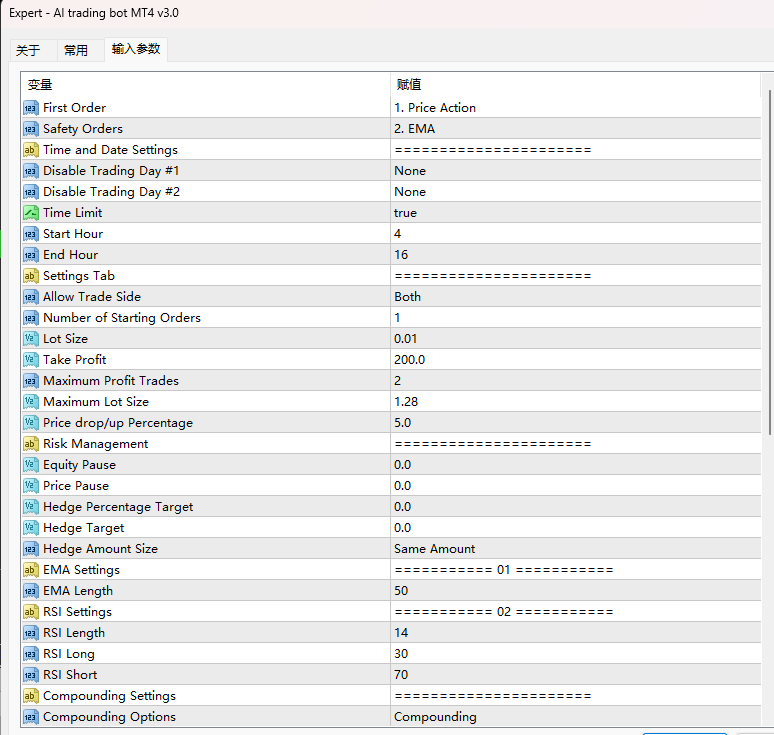Open the Hedge Amount Size 'Same Amount' value
Image resolution: width=774 pixels, height=735 pixels.
(x=576, y=549)
